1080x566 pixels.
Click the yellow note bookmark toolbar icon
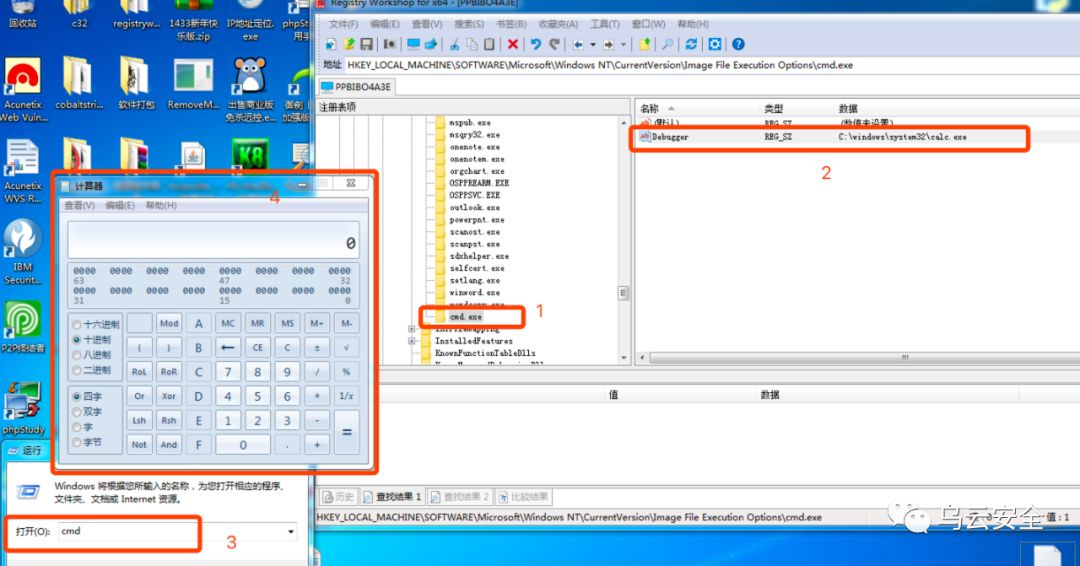[645, 44]
